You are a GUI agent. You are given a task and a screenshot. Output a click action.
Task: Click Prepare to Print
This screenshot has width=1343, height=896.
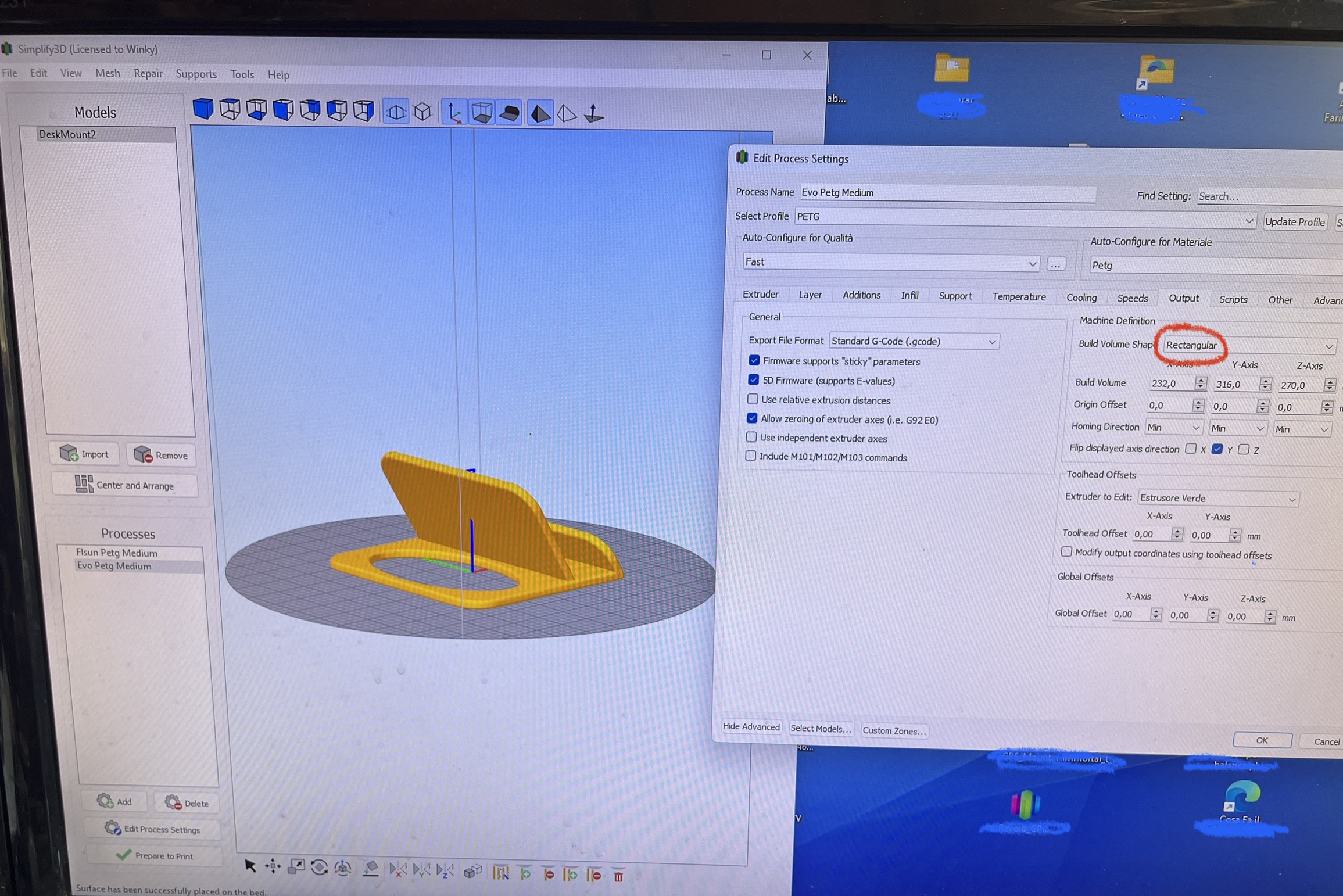[x=155, y=855]
